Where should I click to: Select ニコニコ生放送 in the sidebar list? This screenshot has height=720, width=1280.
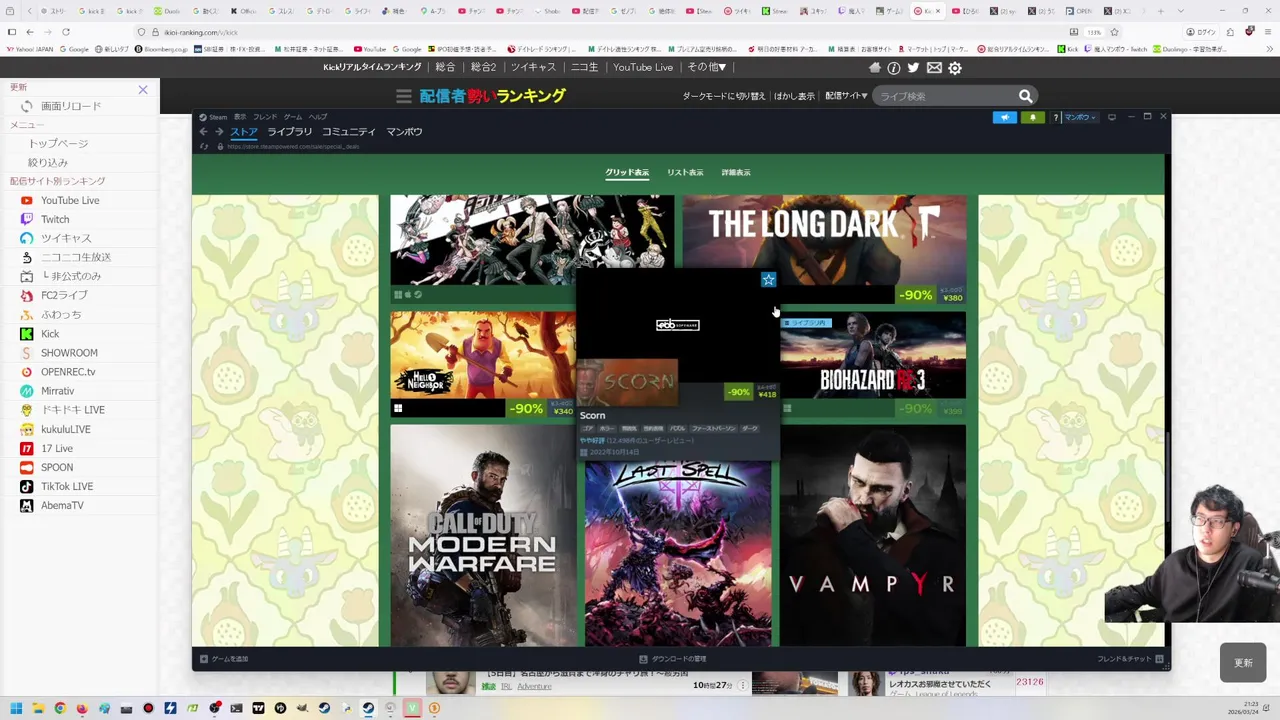click(76, 257)
